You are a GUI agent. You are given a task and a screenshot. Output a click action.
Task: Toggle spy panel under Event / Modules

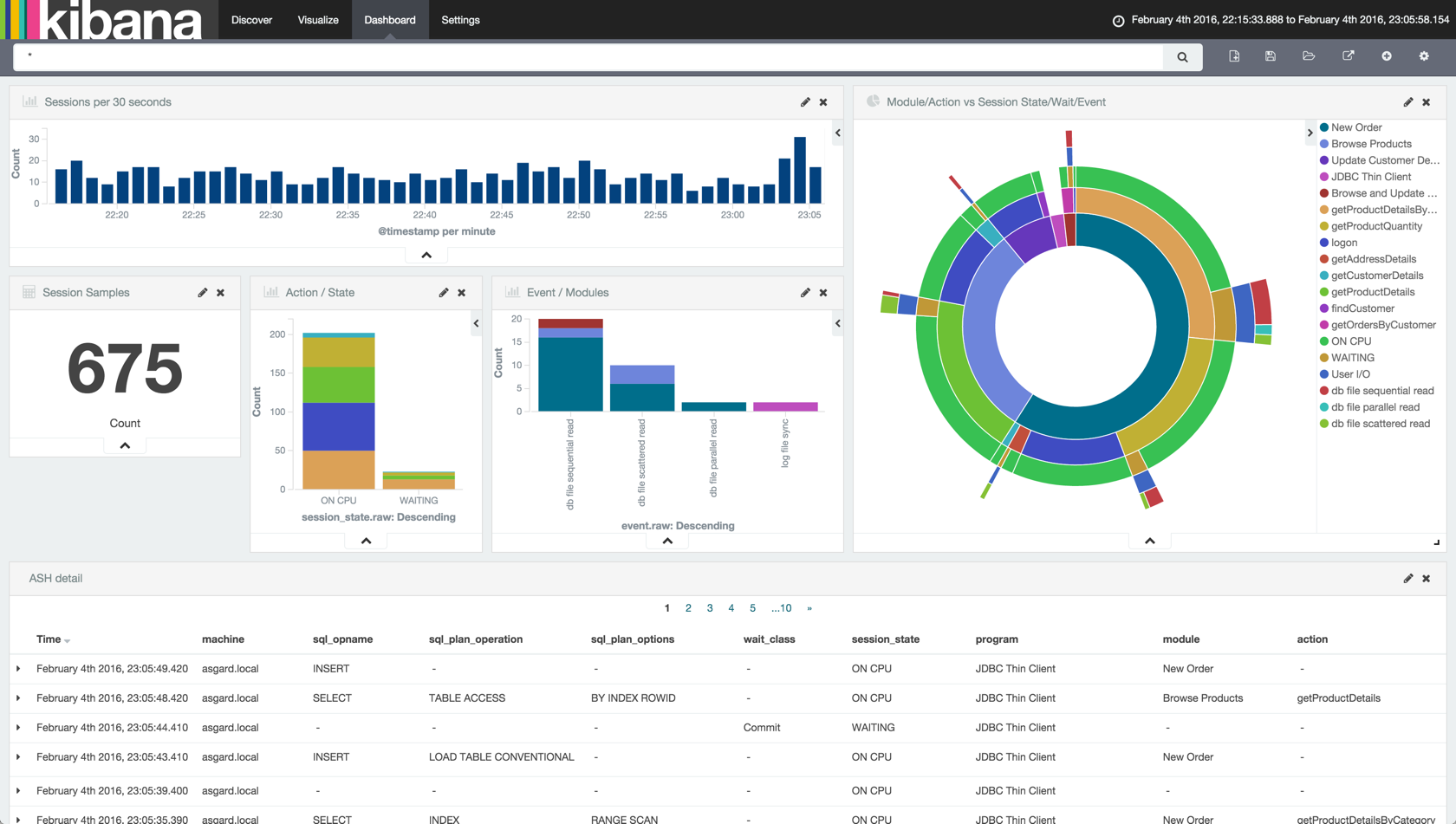pos(667,541)
